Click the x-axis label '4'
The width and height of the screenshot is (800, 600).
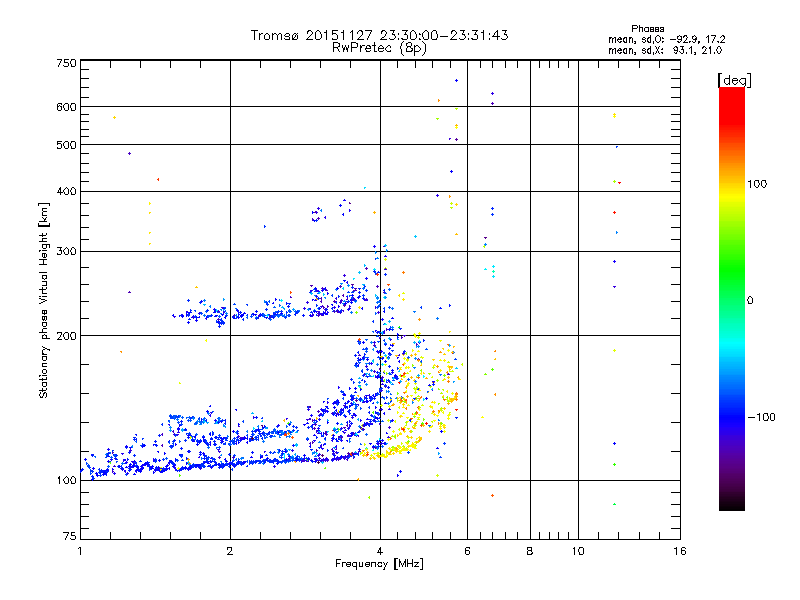point(380,551)
